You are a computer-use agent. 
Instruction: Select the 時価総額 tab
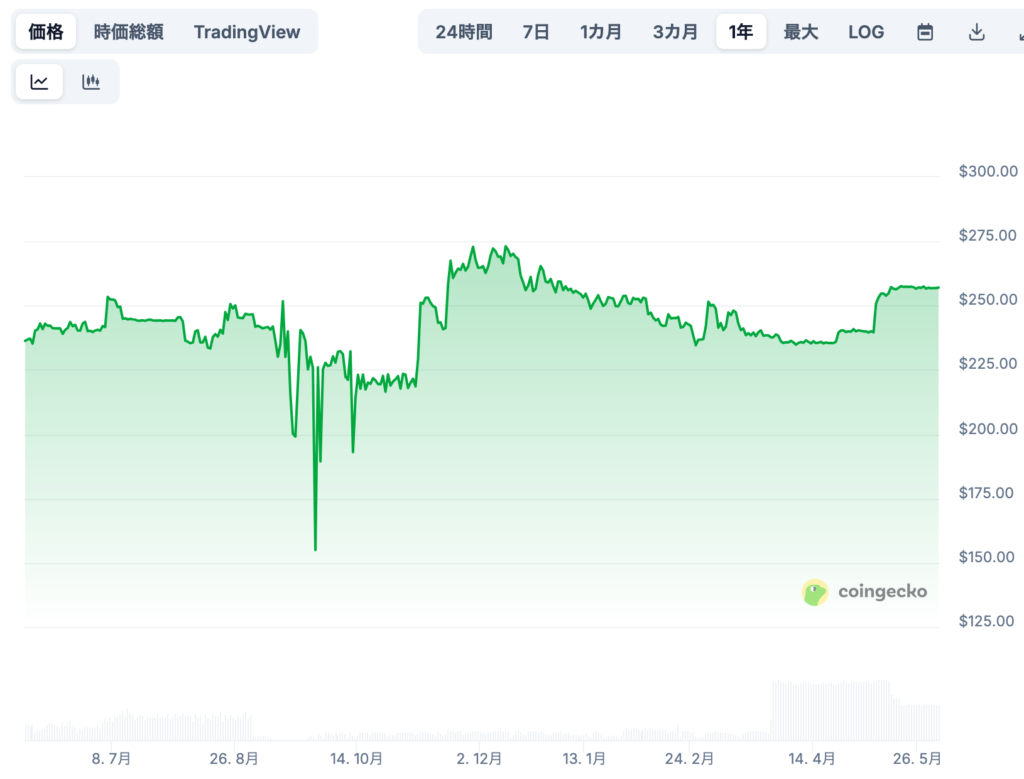pos(128,31)
